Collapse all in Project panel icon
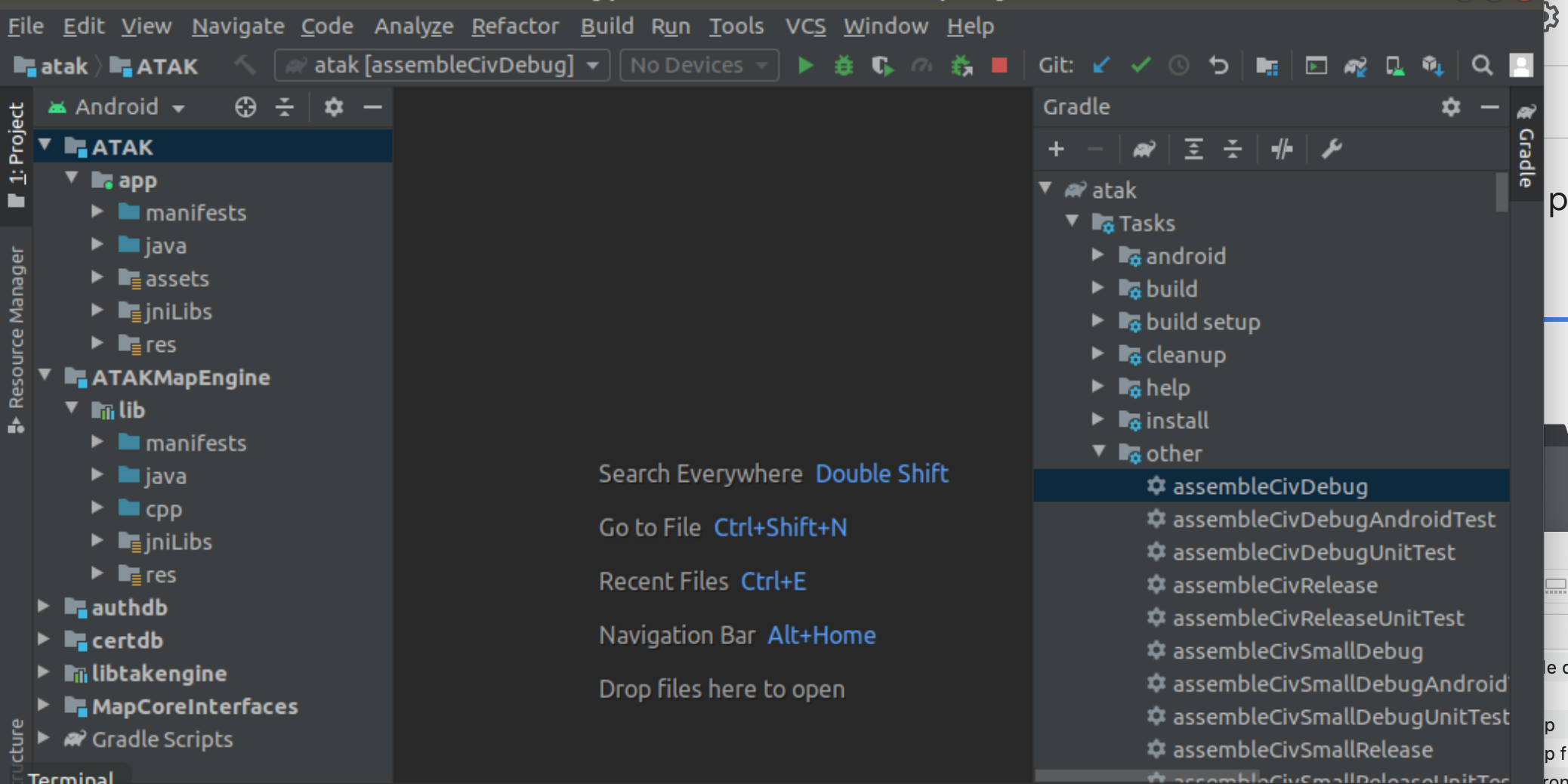The image size is (1568, 784). 284,107
